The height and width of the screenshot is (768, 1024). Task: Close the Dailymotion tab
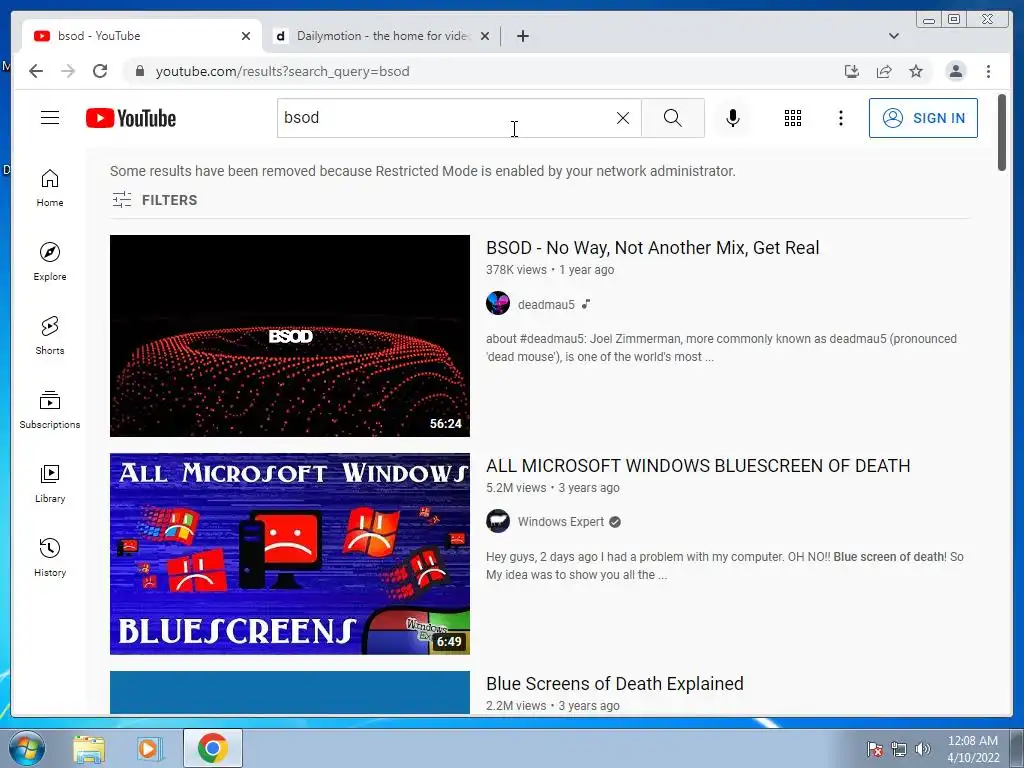485,36
